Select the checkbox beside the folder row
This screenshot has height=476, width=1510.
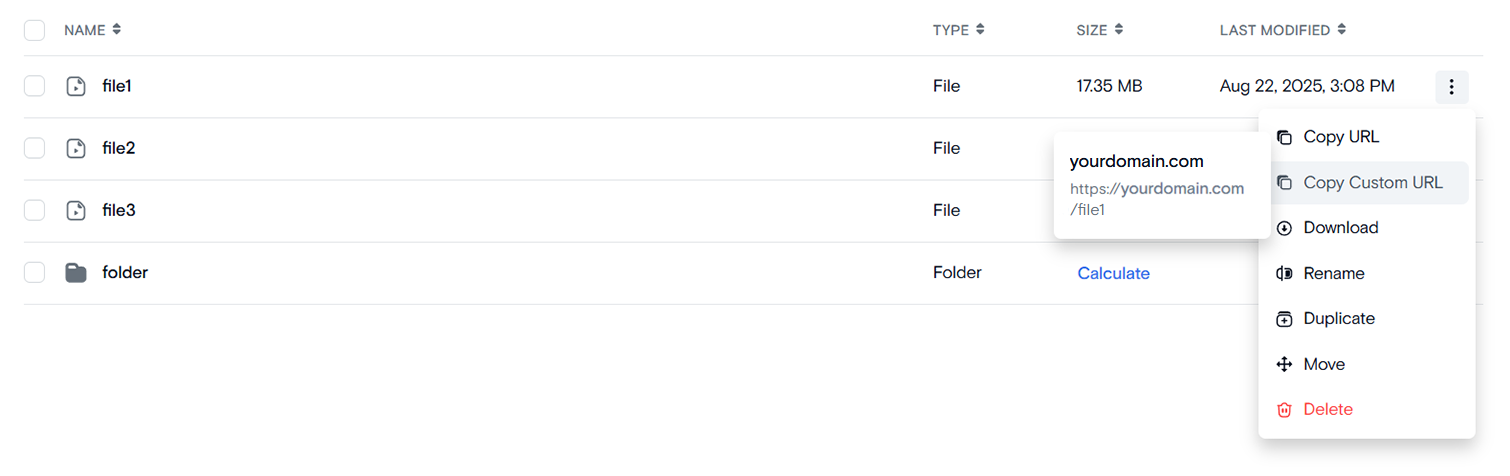click(35, 273)
